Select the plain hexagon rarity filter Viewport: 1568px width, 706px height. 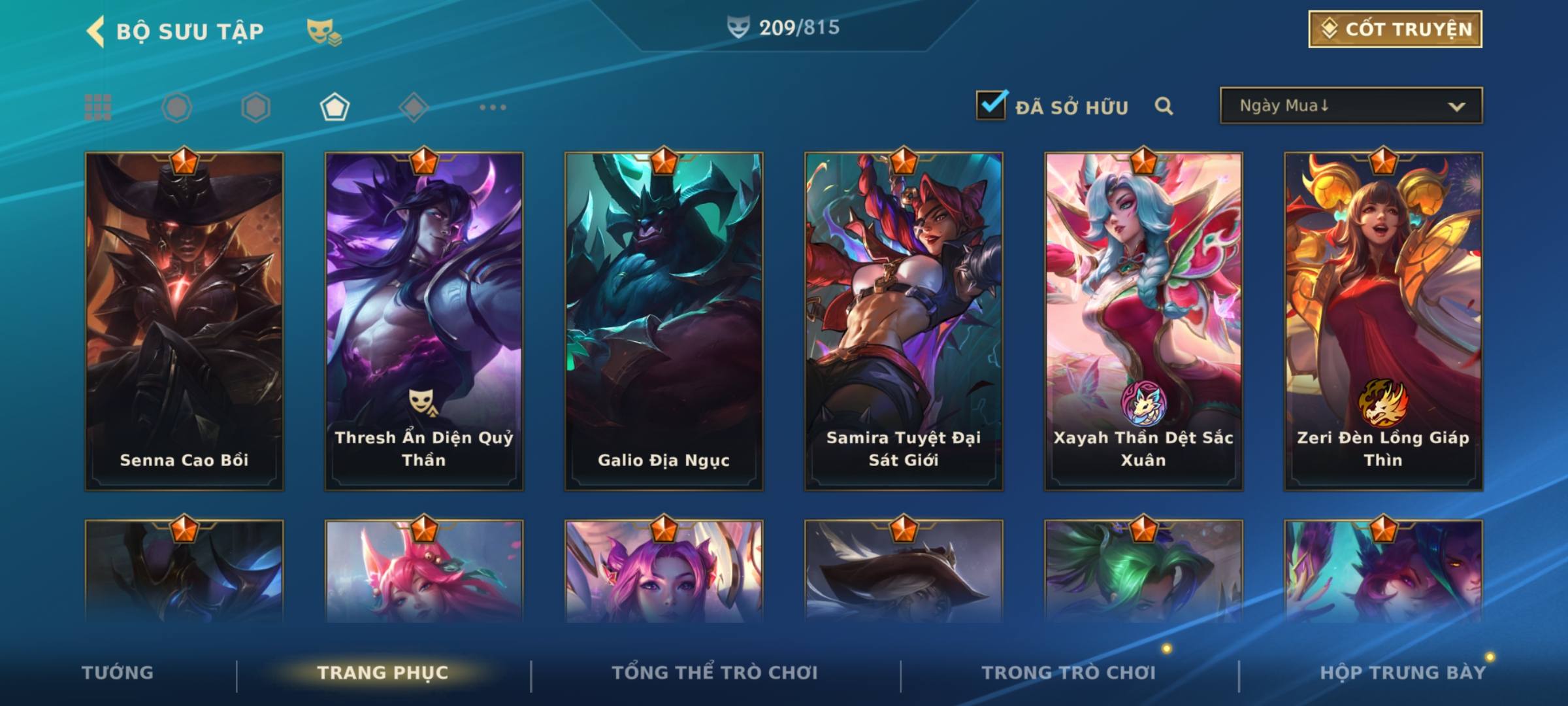click(255, 107)
